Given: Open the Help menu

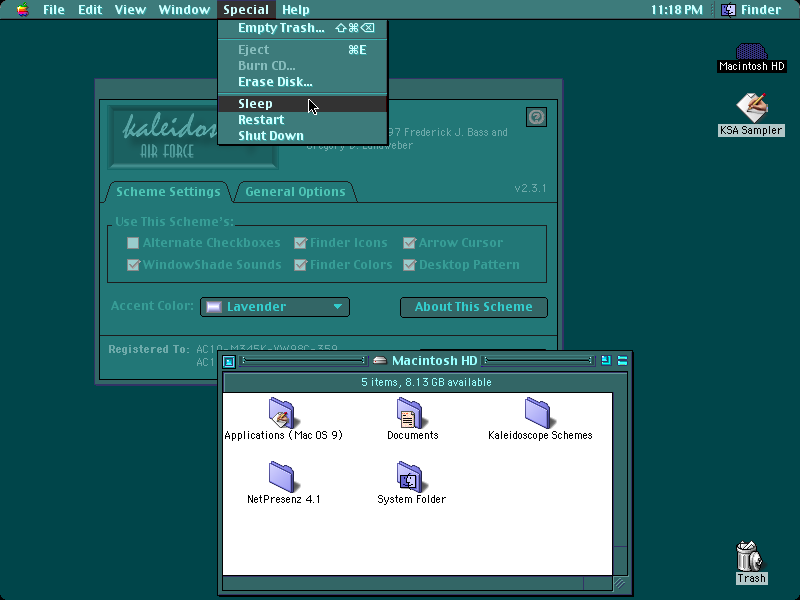Looking at the screenshot, I should (296, 10).
